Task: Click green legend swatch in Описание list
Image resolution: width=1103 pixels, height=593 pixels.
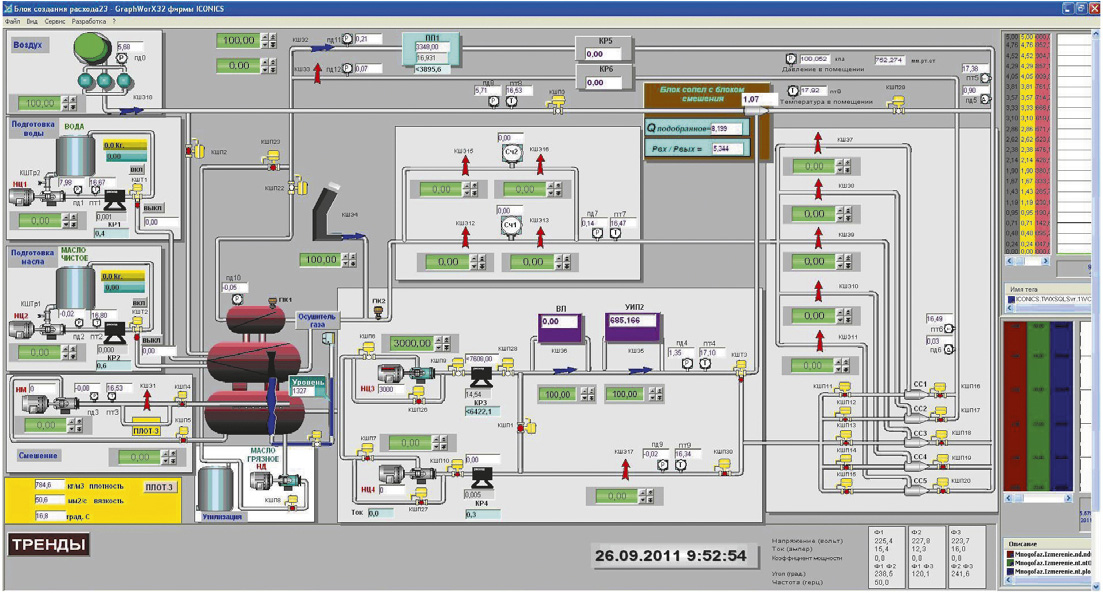Action: pyautogui.click(x=1011, y=563)
